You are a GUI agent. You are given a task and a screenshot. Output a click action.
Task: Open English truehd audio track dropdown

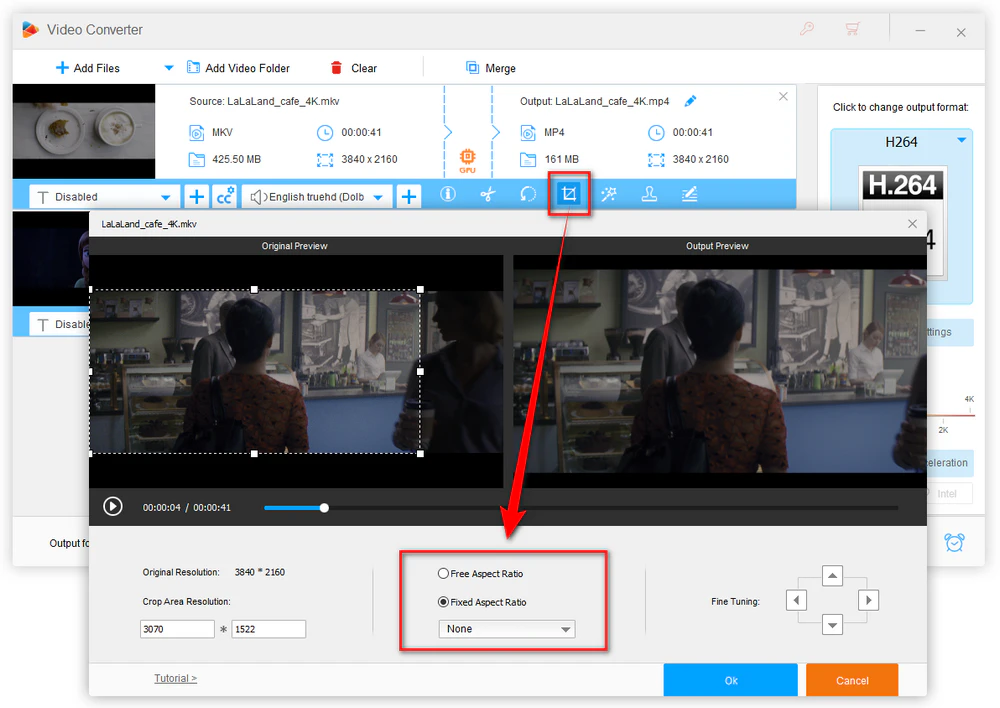click(x=316, y=197)
